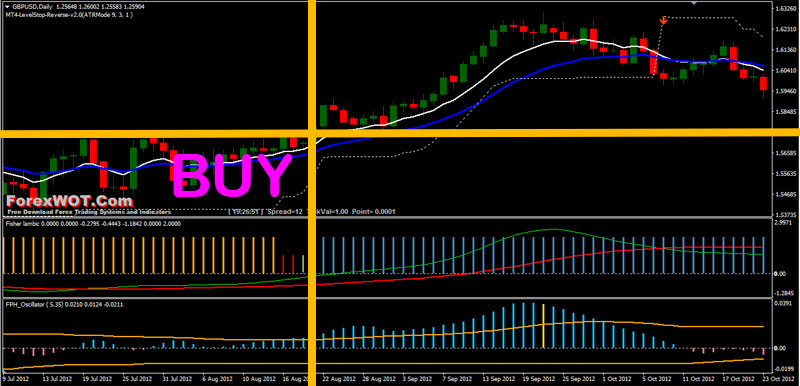Viewport: 800px width, 386px height.
Task: Click the Spread=12 status text
Action: click(x=285, y=211)
